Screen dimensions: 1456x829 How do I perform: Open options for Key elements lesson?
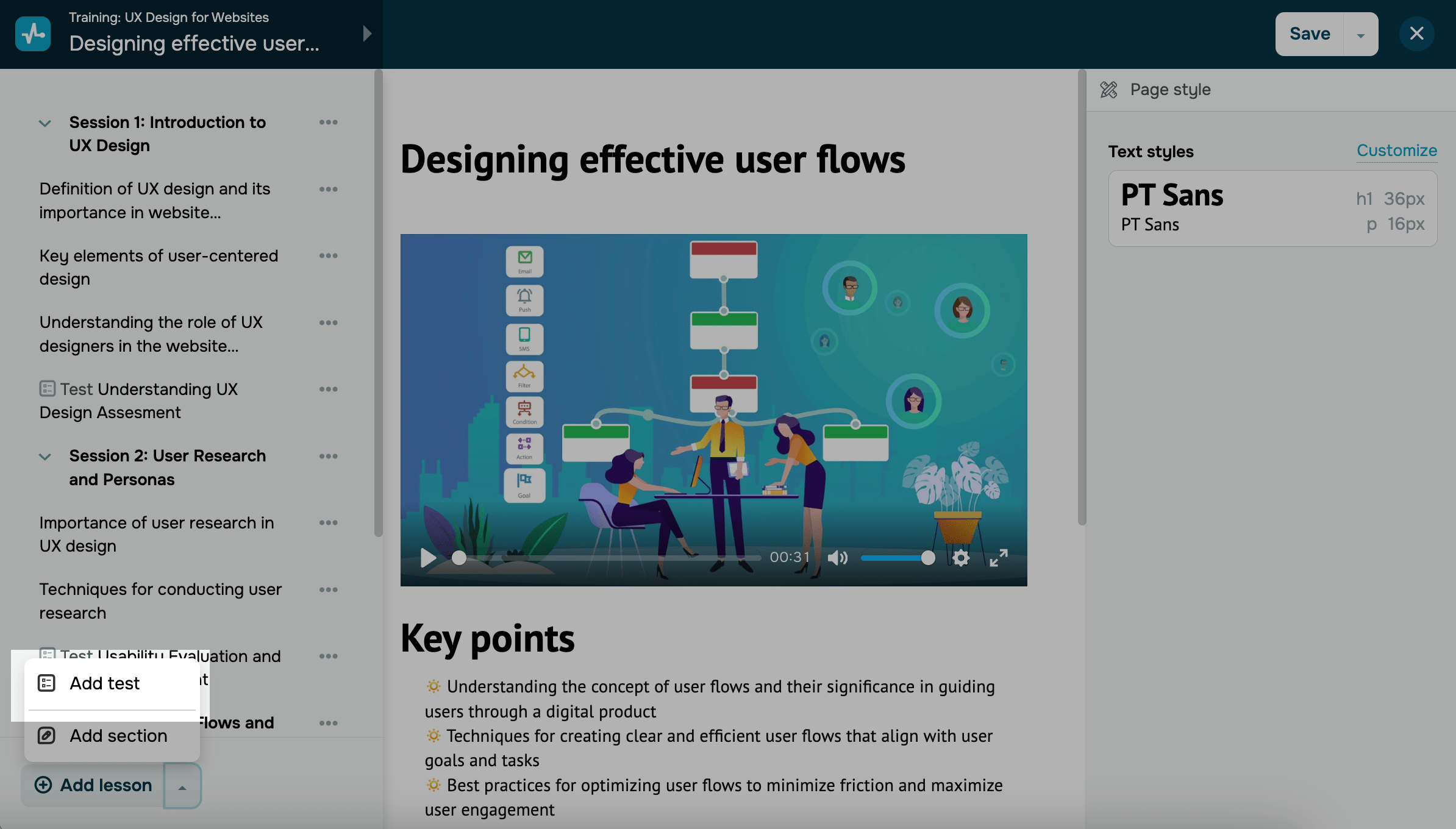328,256
